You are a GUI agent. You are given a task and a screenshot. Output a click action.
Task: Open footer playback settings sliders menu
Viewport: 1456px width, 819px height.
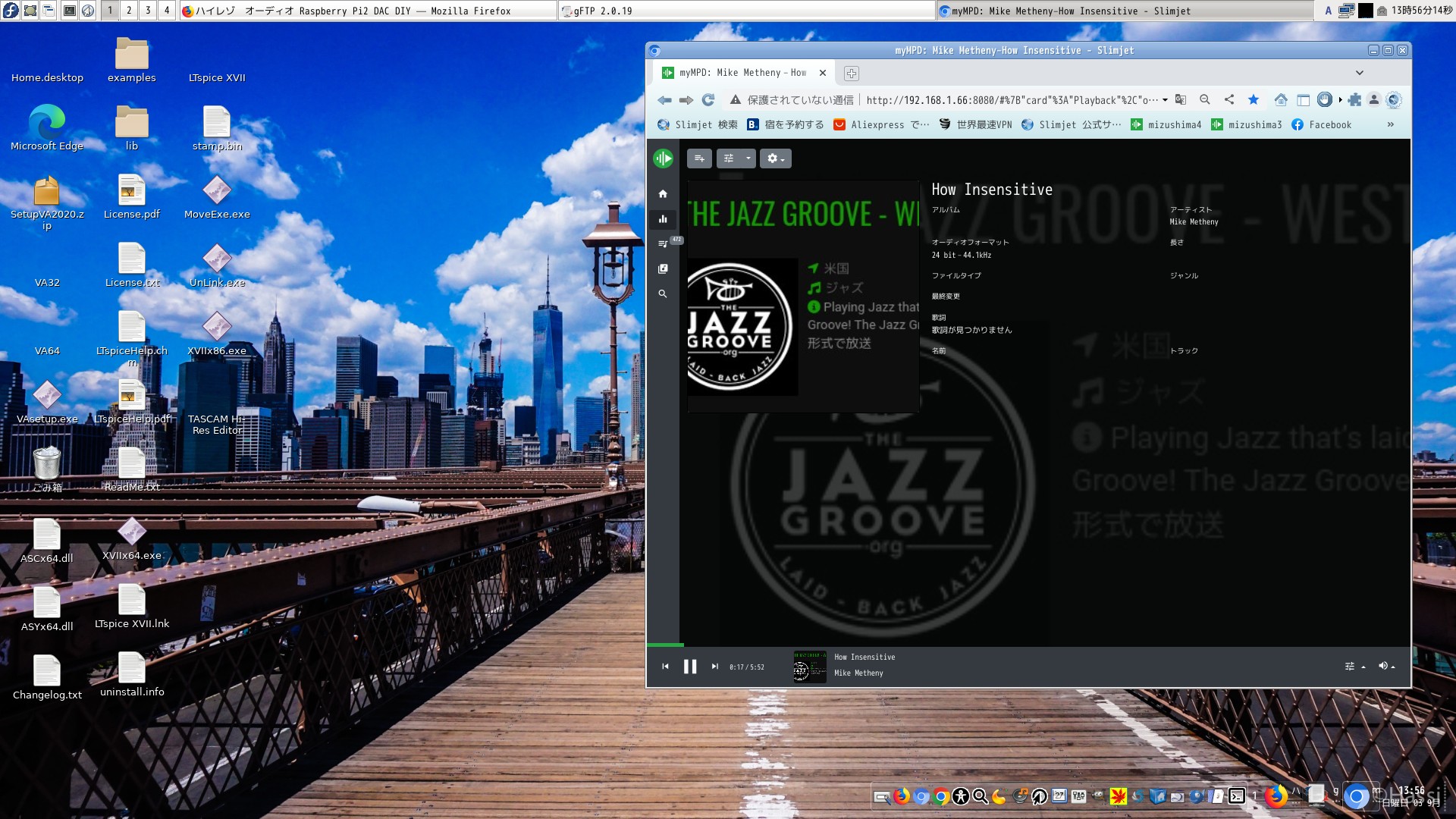click(x=1354, y=666)
